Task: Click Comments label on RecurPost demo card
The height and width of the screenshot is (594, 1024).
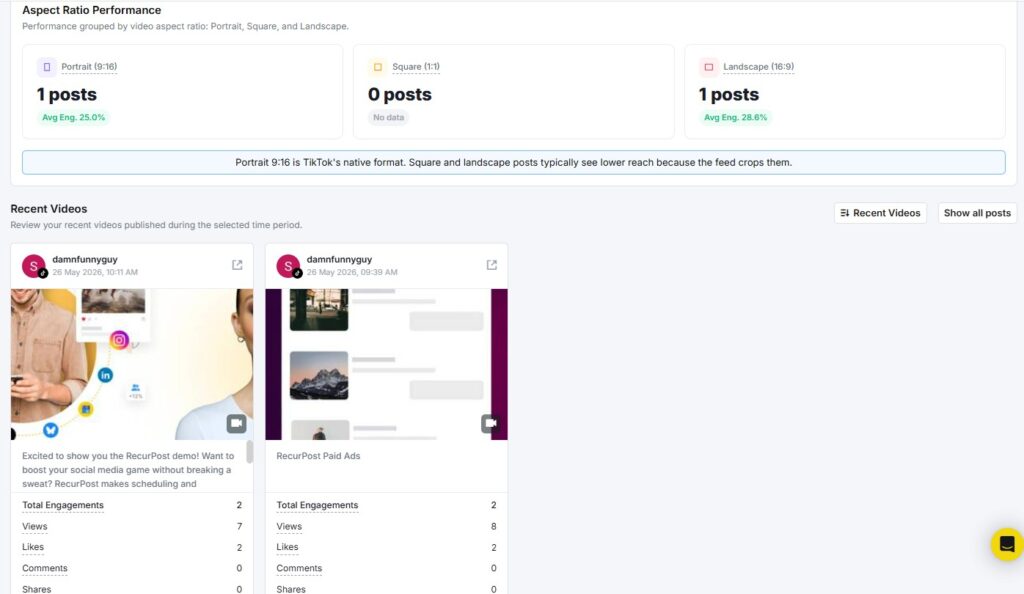Action: point(44,568)
